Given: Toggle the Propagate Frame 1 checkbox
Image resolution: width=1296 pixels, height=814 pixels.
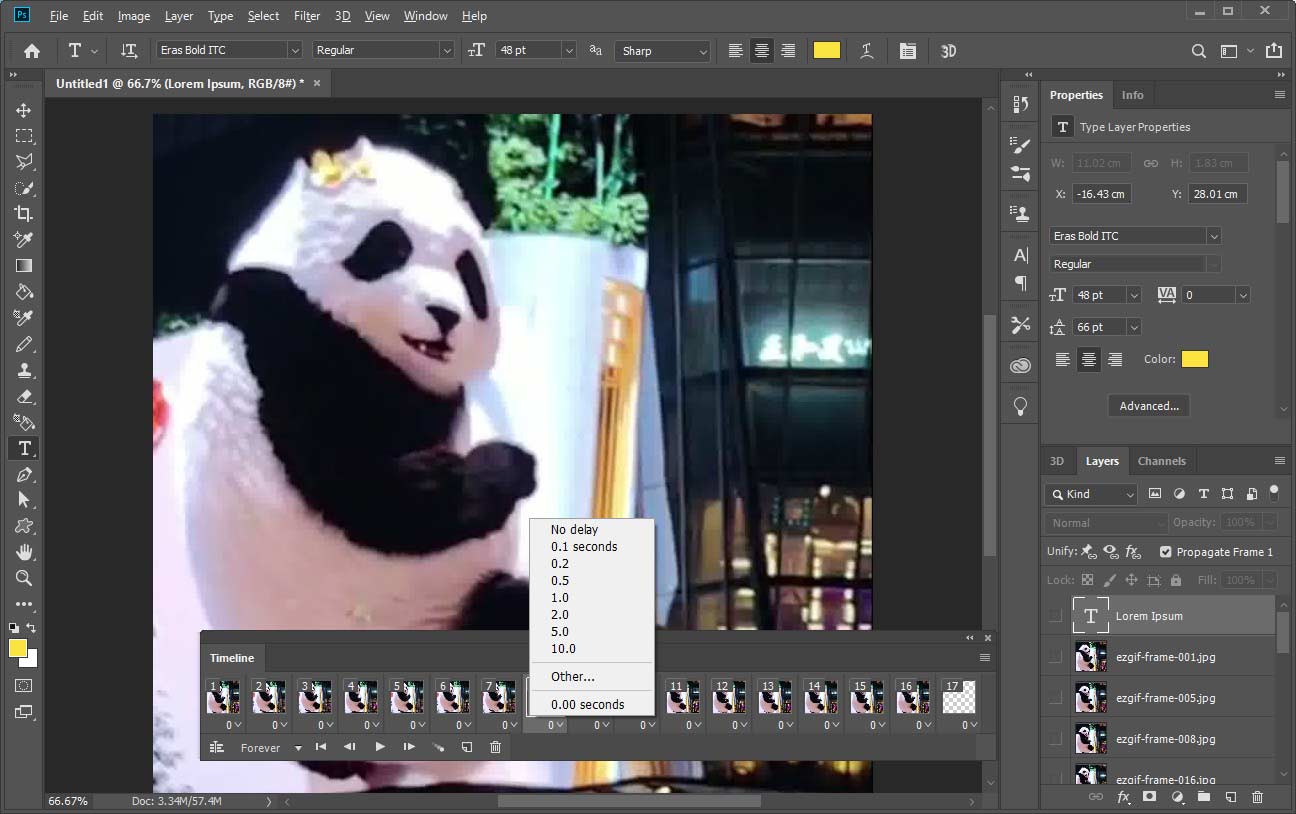Looking at the screenshot, I should [1165, 552].
